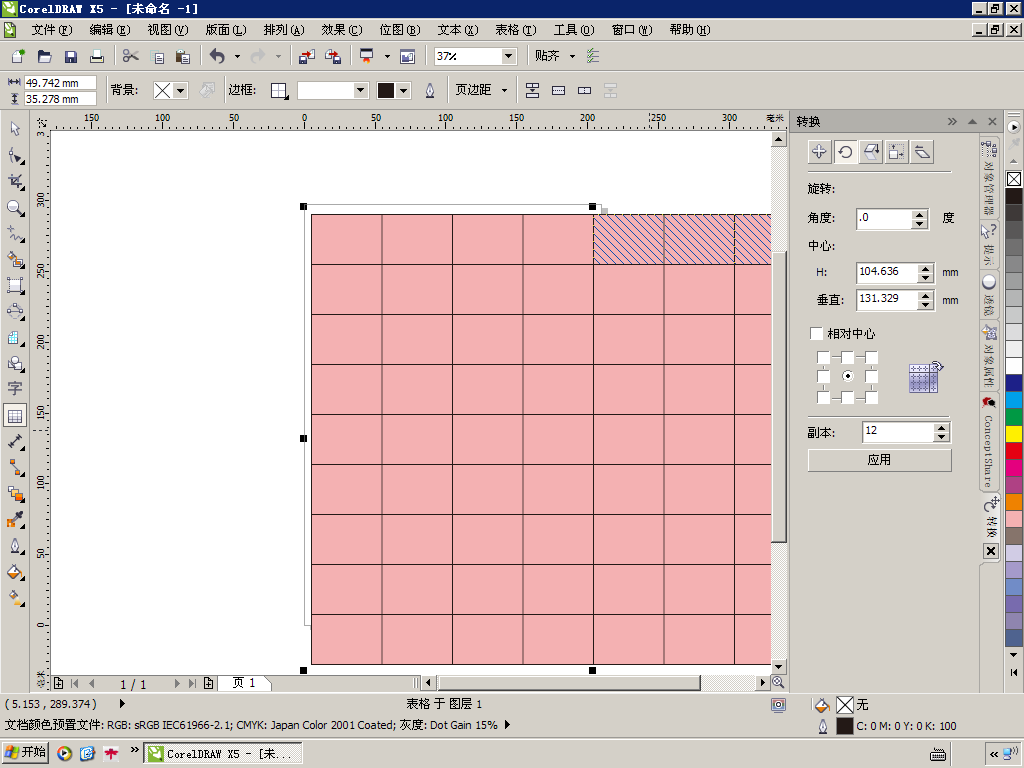Check the top-left anchor point box
Viewport: 1024px width, 768px height.
click(823, 357)
